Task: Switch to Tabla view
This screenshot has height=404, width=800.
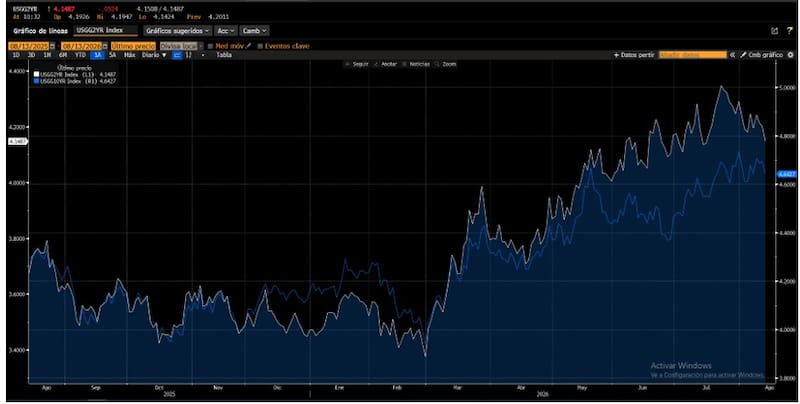Action: [224, 55]
